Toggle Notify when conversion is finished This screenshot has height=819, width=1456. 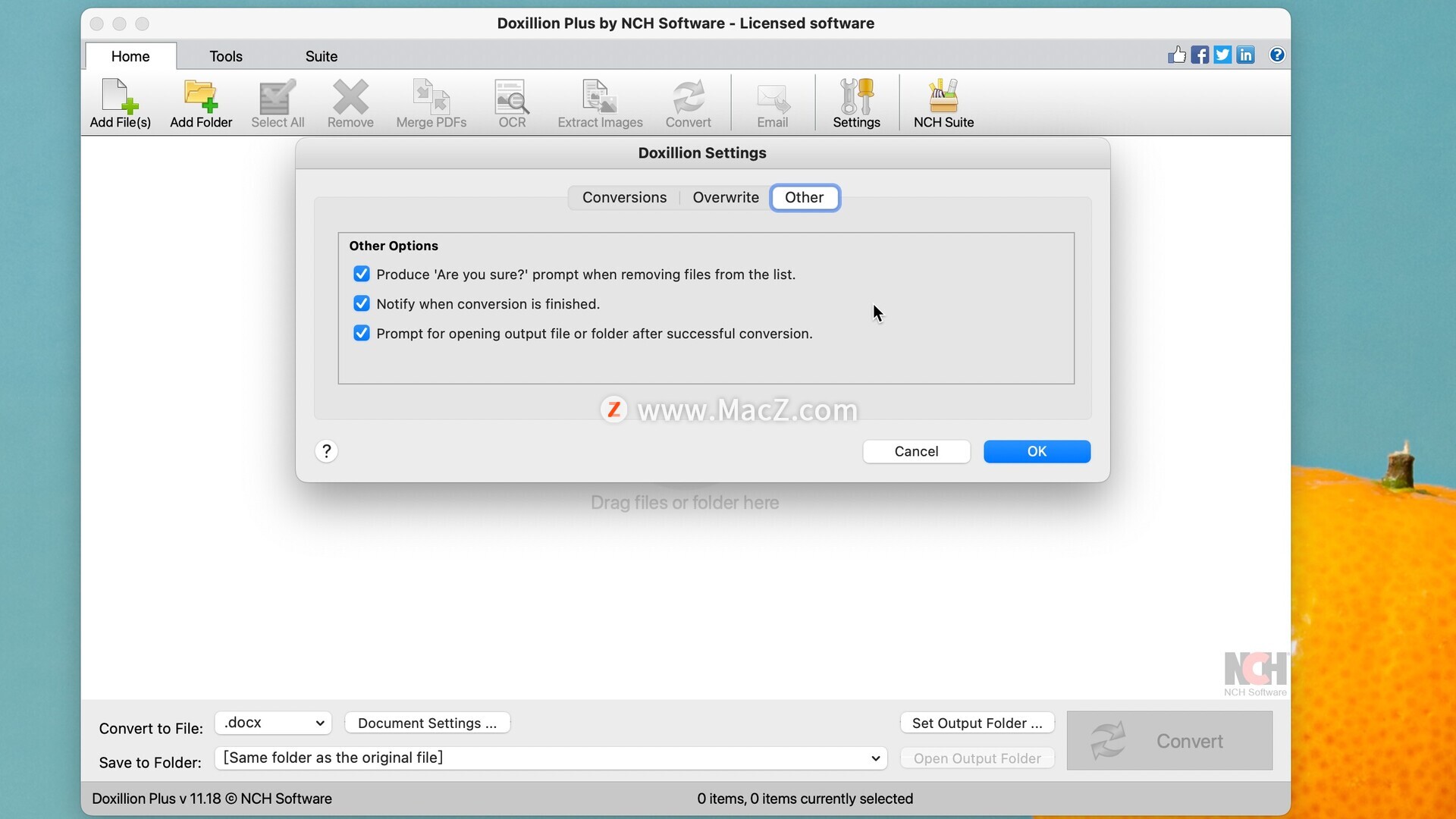pos(362,303)
